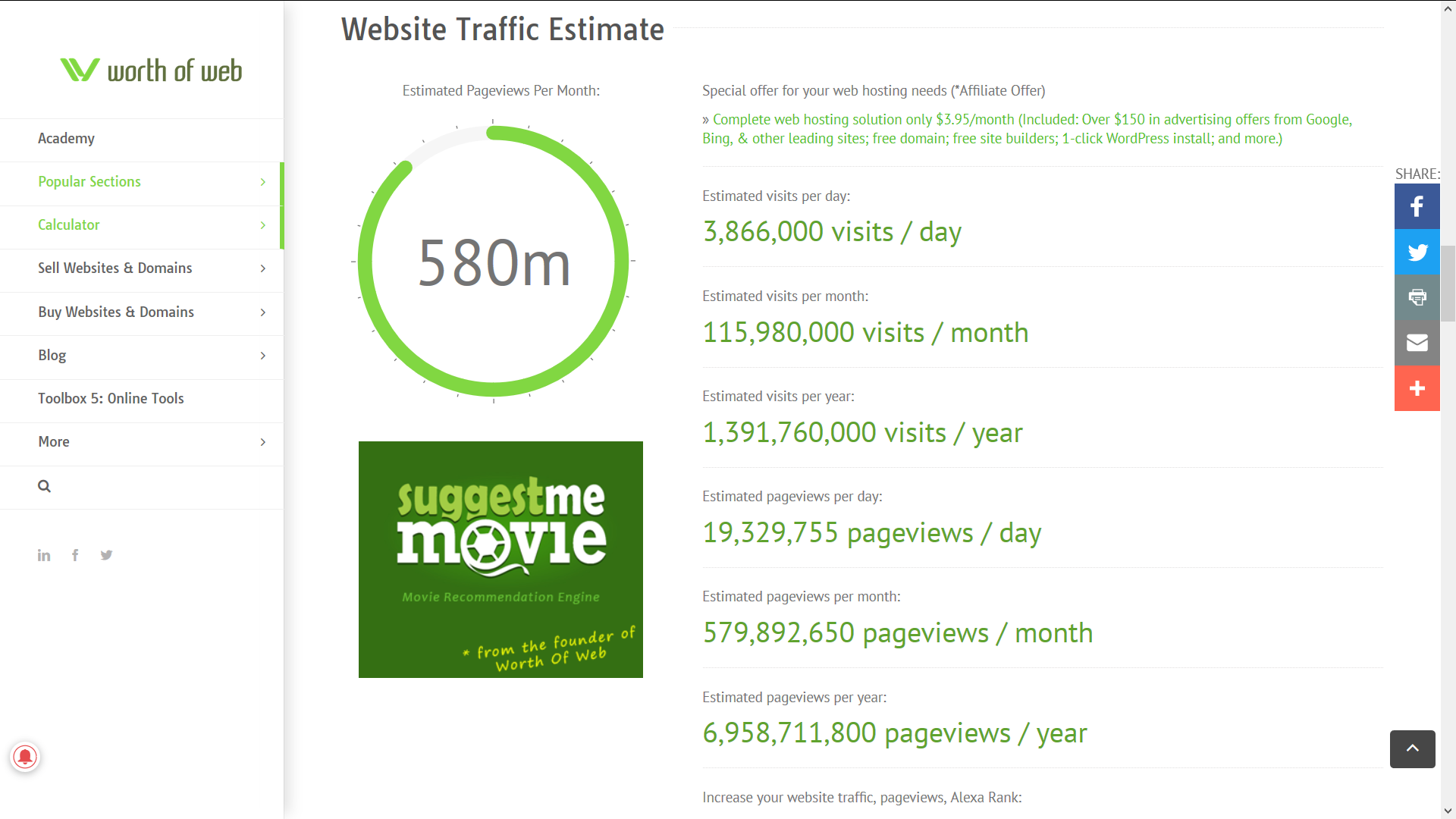This screenshot has width=1456, height=819.
Task: Click Increase your website traffic text
Action: pyautogui.click(x=862, y=798)
